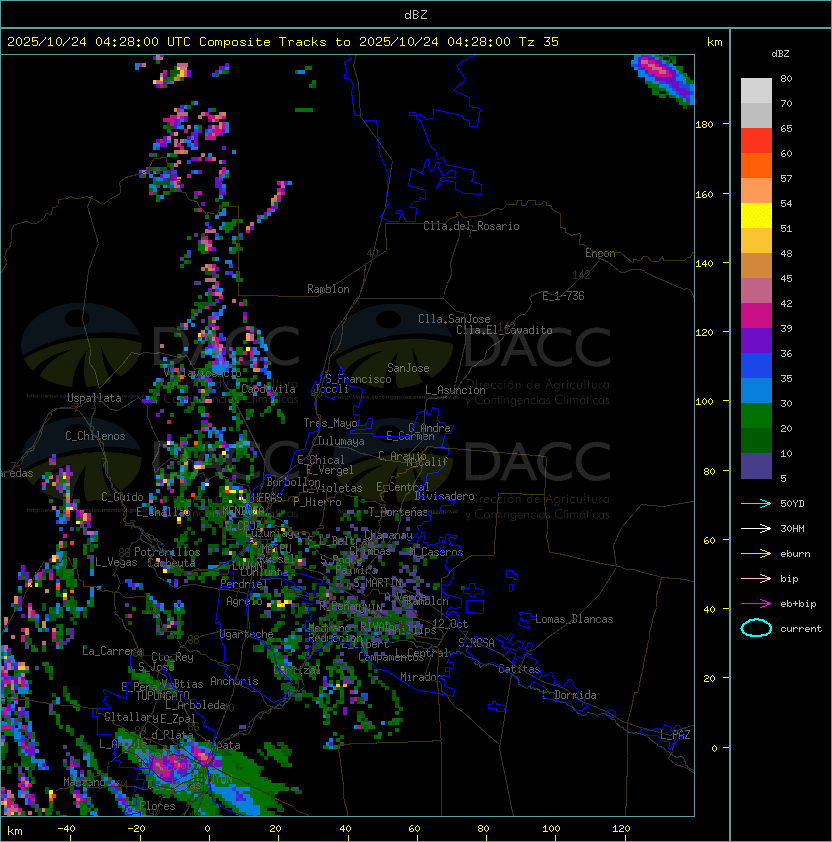Click the 'C_Chilenos' map label

click(95, 436)
